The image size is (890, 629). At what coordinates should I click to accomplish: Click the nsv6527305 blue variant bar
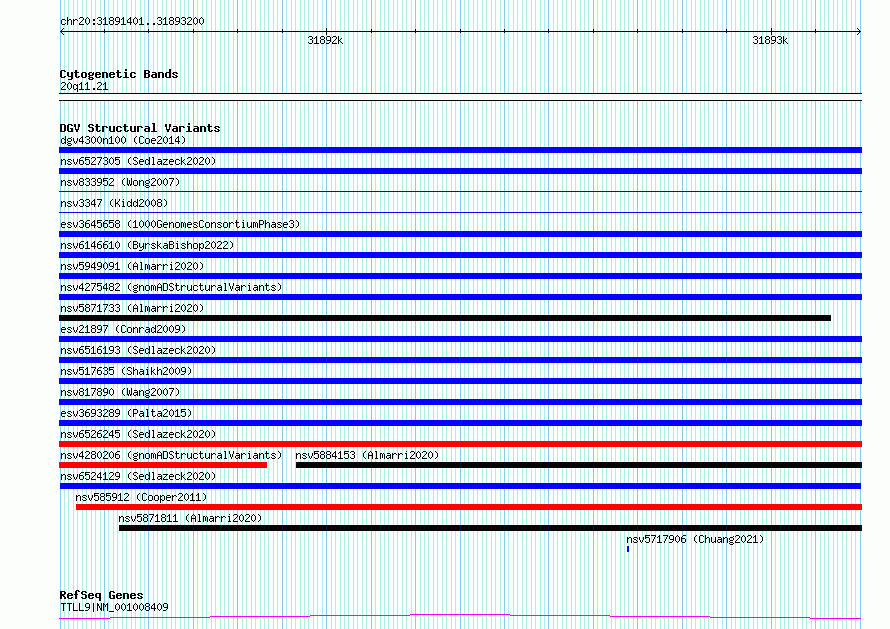point(460,171)
